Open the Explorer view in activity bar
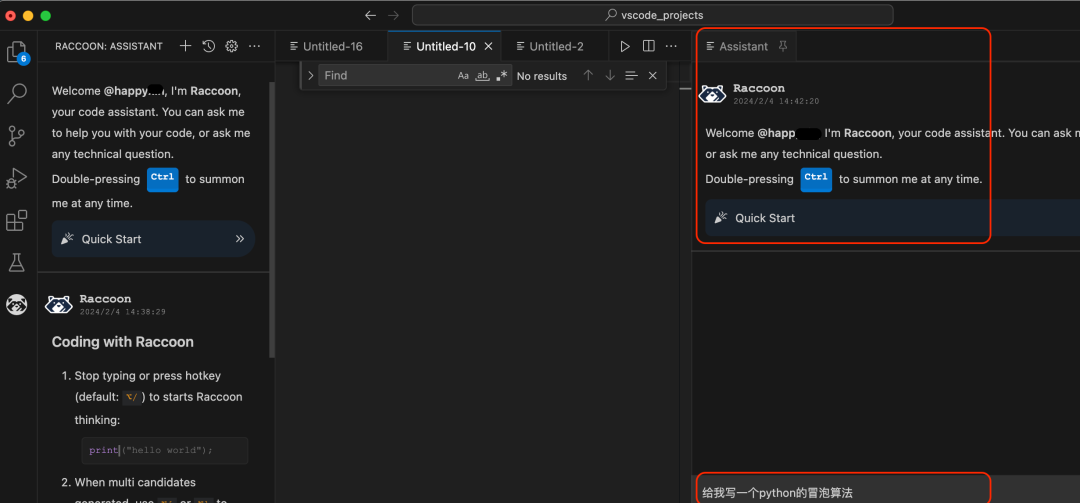The image size is (1080, 503). click(x=17, y=52)
